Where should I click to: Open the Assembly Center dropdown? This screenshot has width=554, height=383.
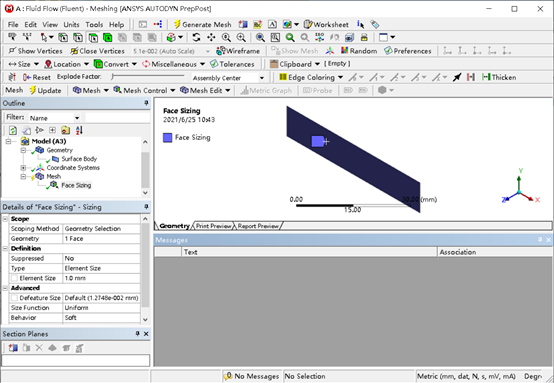(x=228, y=78)
